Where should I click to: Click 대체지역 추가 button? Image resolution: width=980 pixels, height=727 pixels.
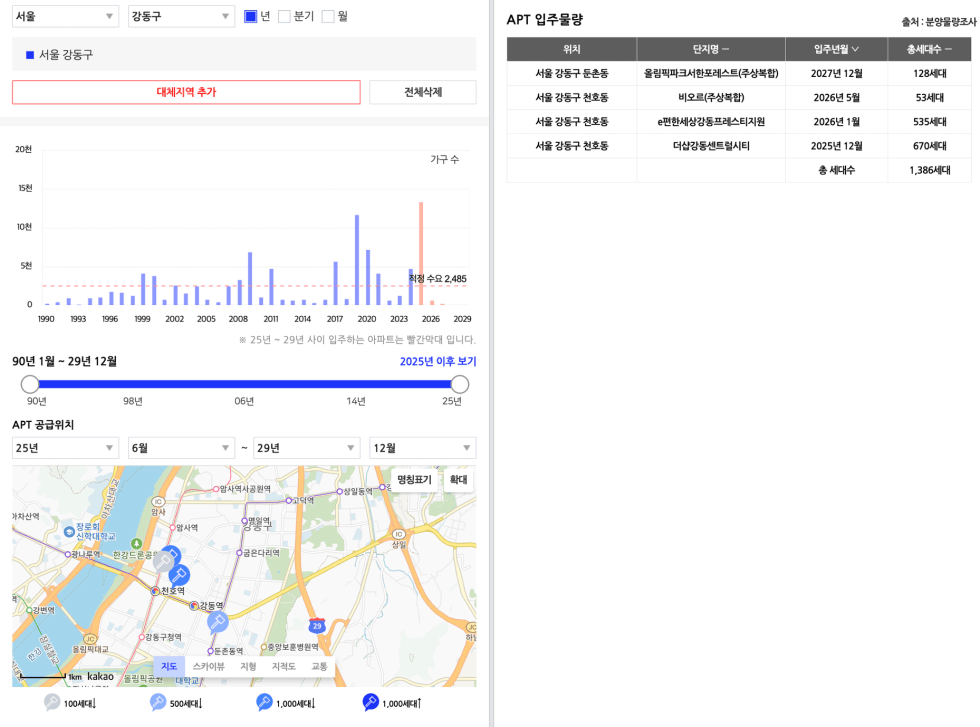point(186,92)
